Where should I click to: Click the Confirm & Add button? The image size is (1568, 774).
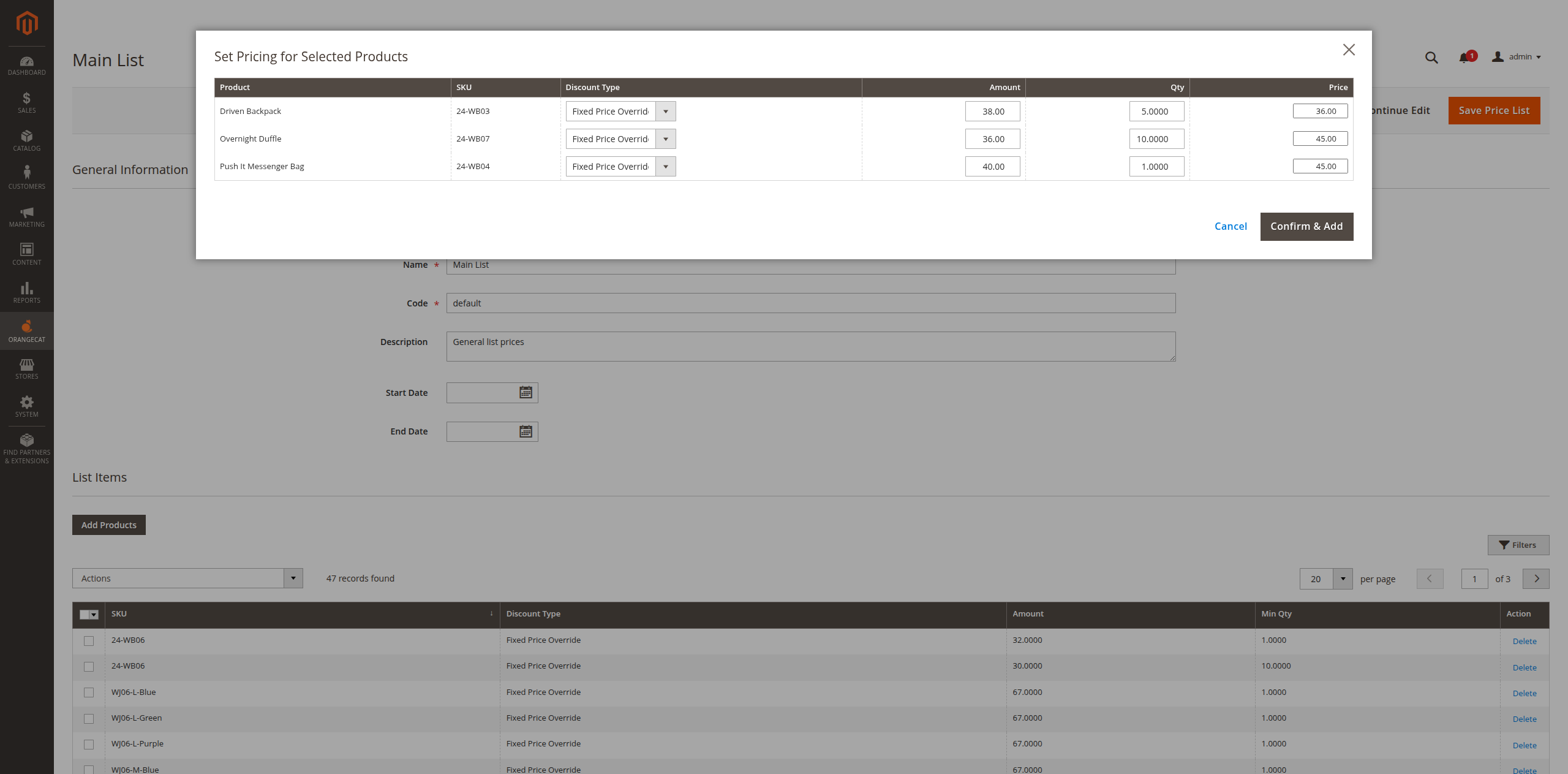(1306, 226)
